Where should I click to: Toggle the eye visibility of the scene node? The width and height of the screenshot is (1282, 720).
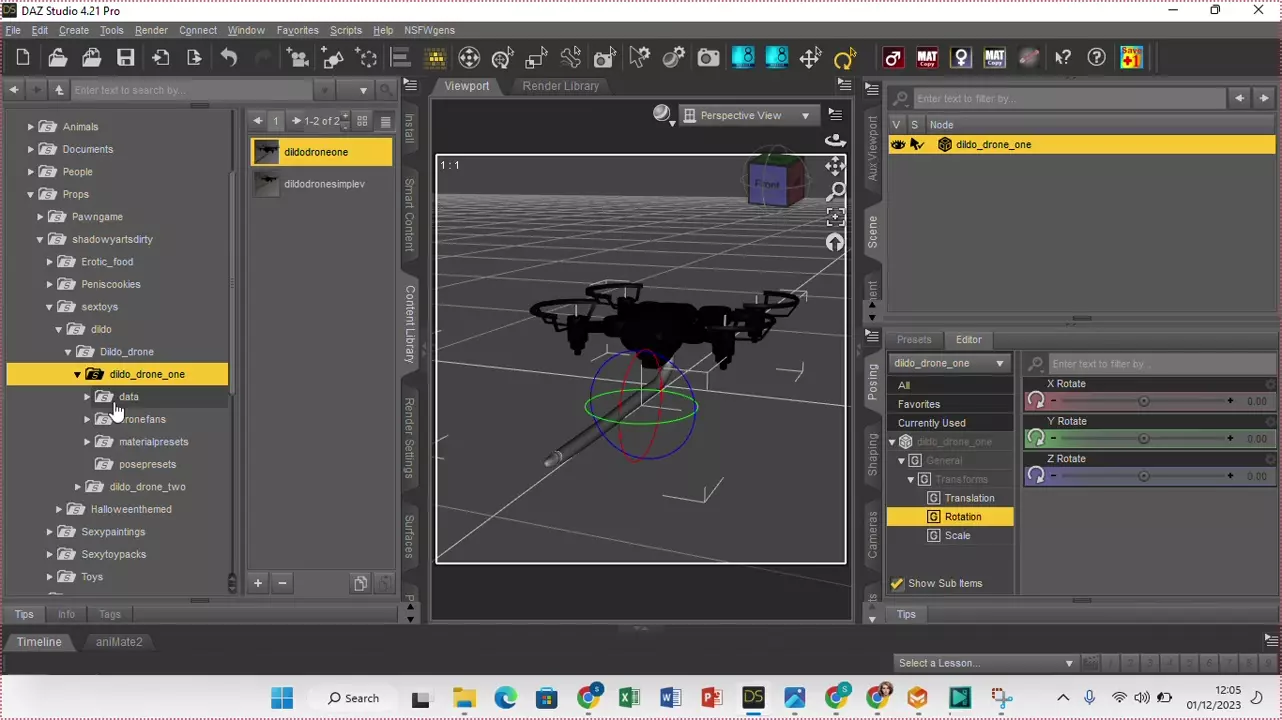pos(898,145)
